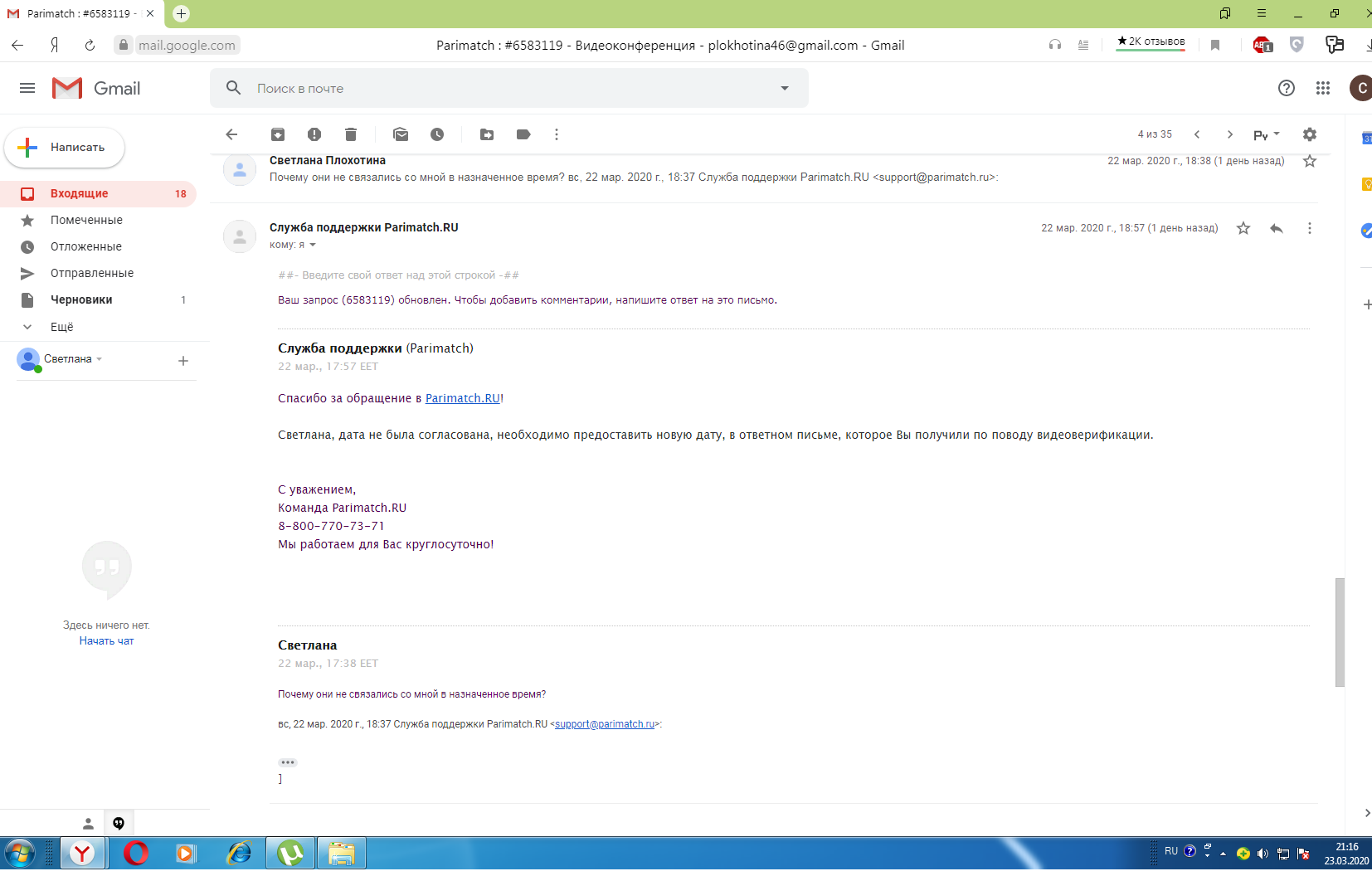Click the Поиск в почте search field
The image size is (1372, 876).
498,89
